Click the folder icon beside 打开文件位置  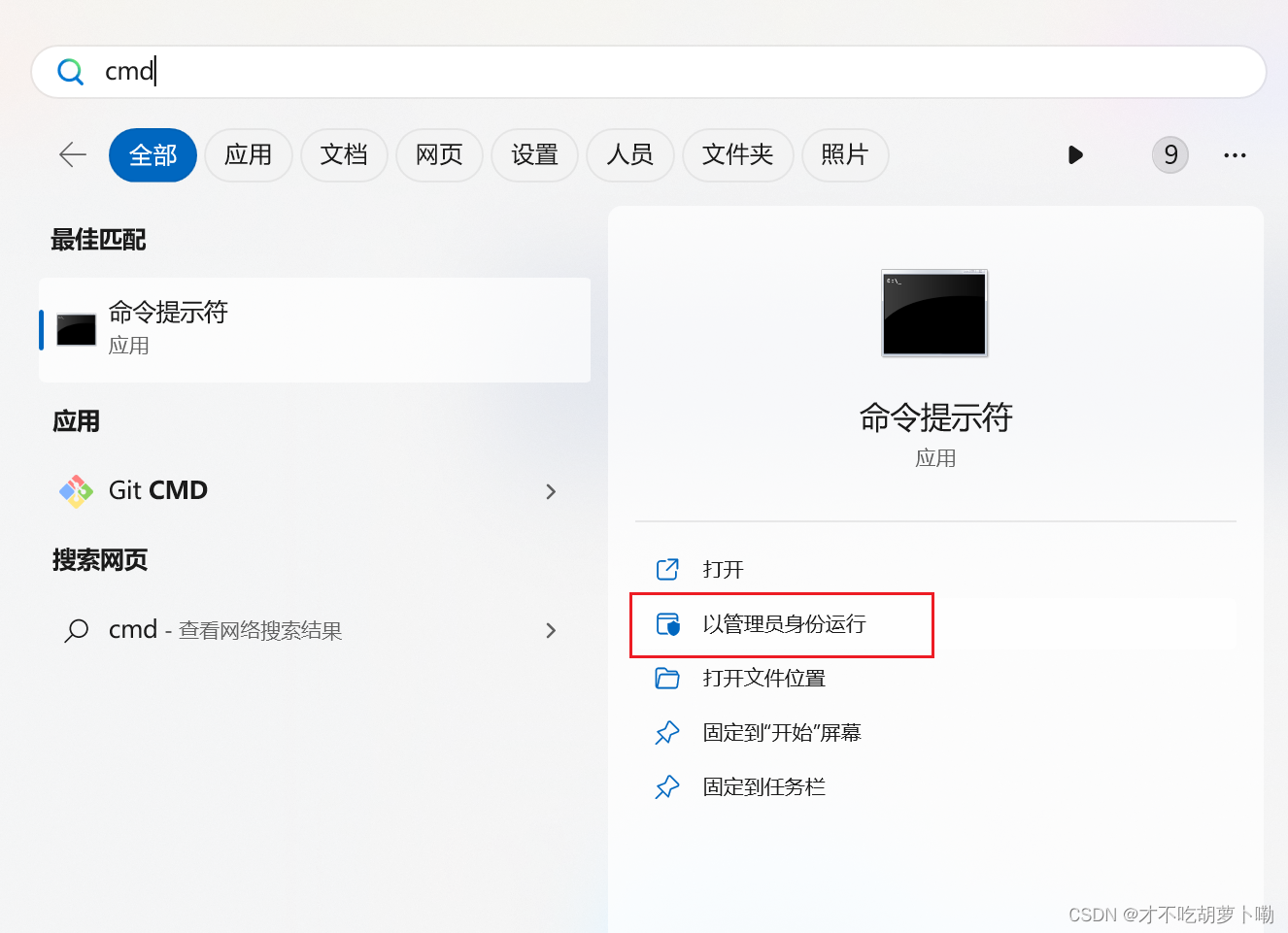pyautogui.click(x=667, y=678)
